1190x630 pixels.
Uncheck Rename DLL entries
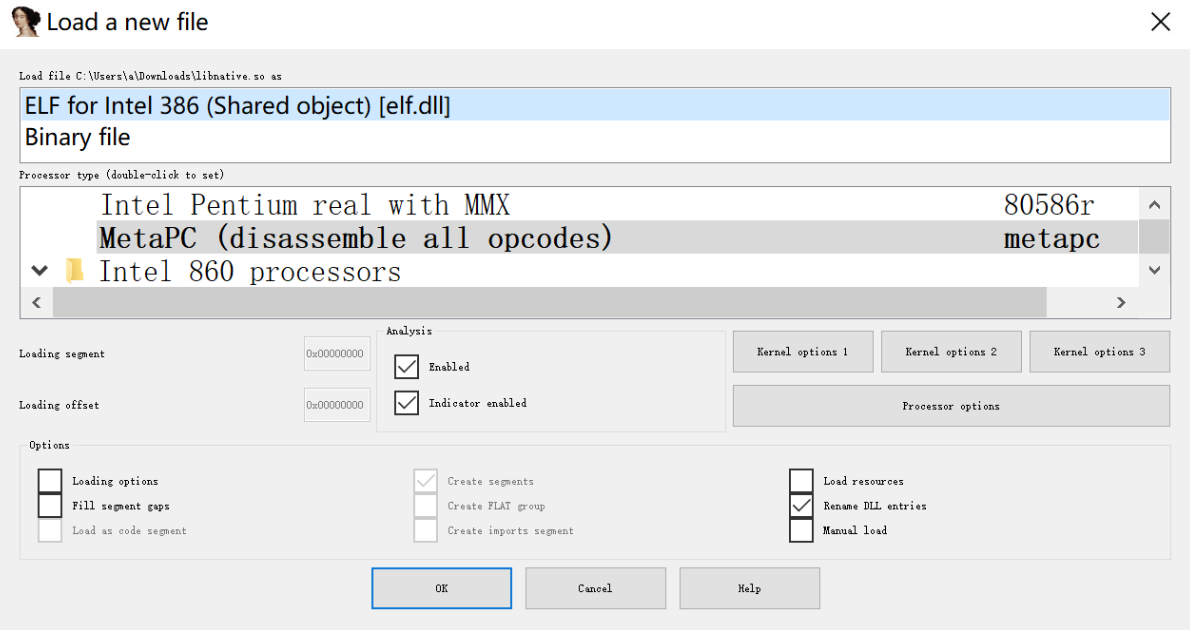801,506
